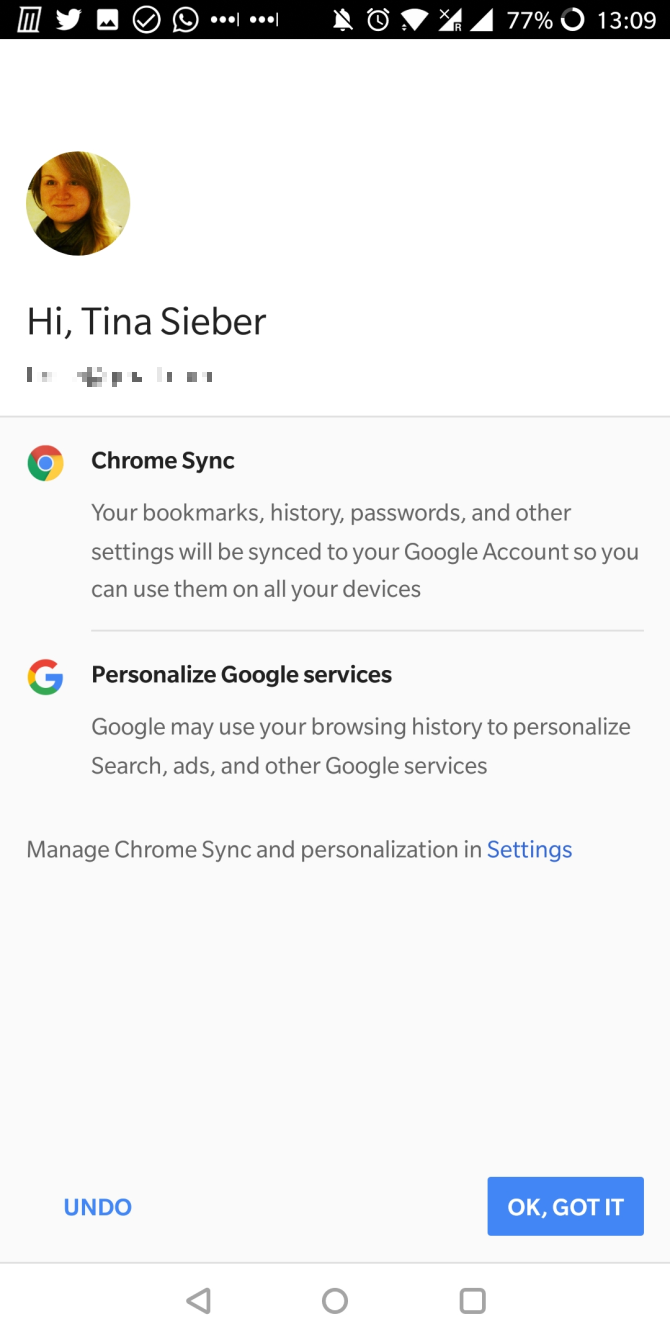Tap the image gallery notification icon
670x1340 pixels.
(x=108, y=20)
